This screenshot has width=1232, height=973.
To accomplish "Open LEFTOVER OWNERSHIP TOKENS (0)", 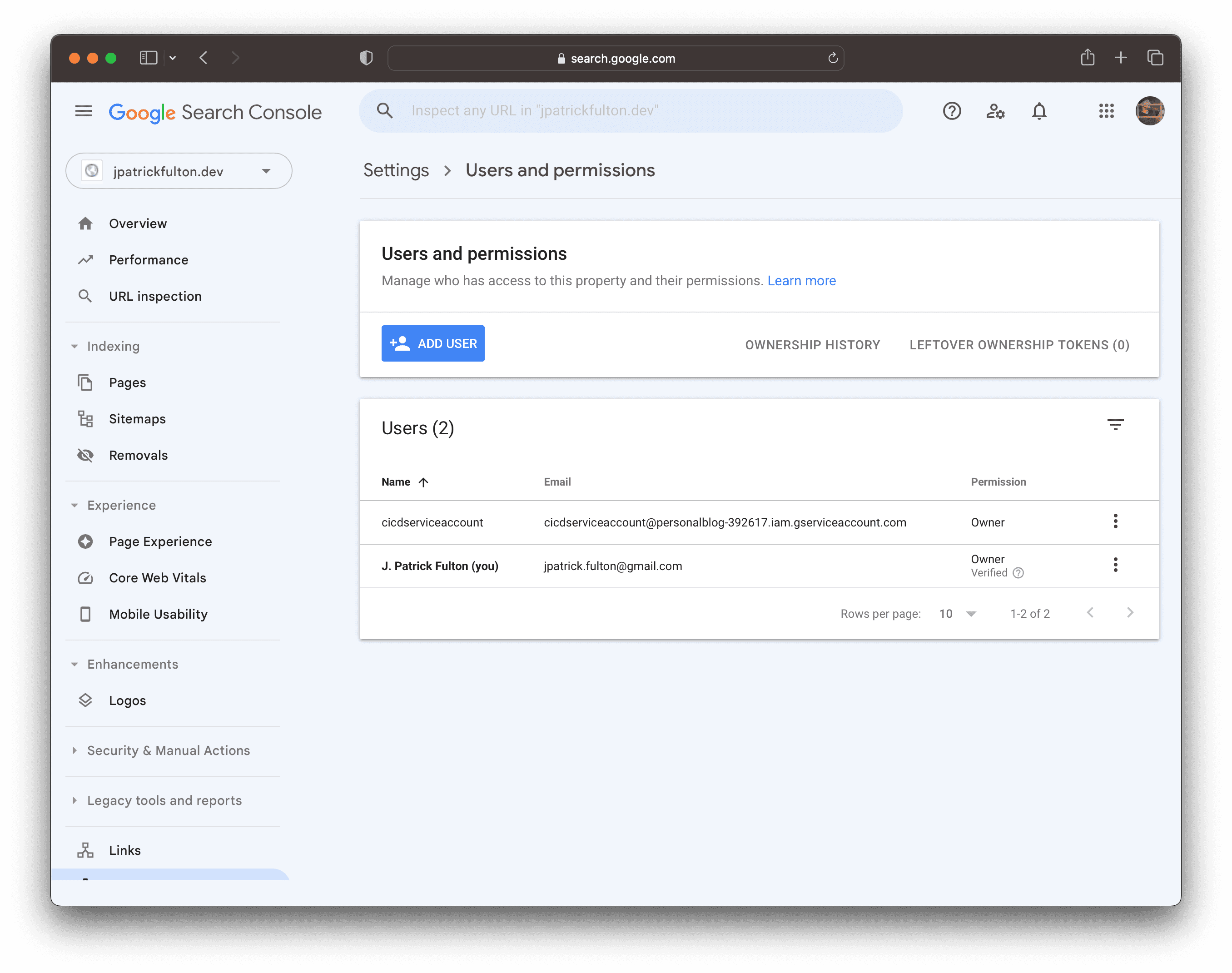I will click(x=1019, y=345).
